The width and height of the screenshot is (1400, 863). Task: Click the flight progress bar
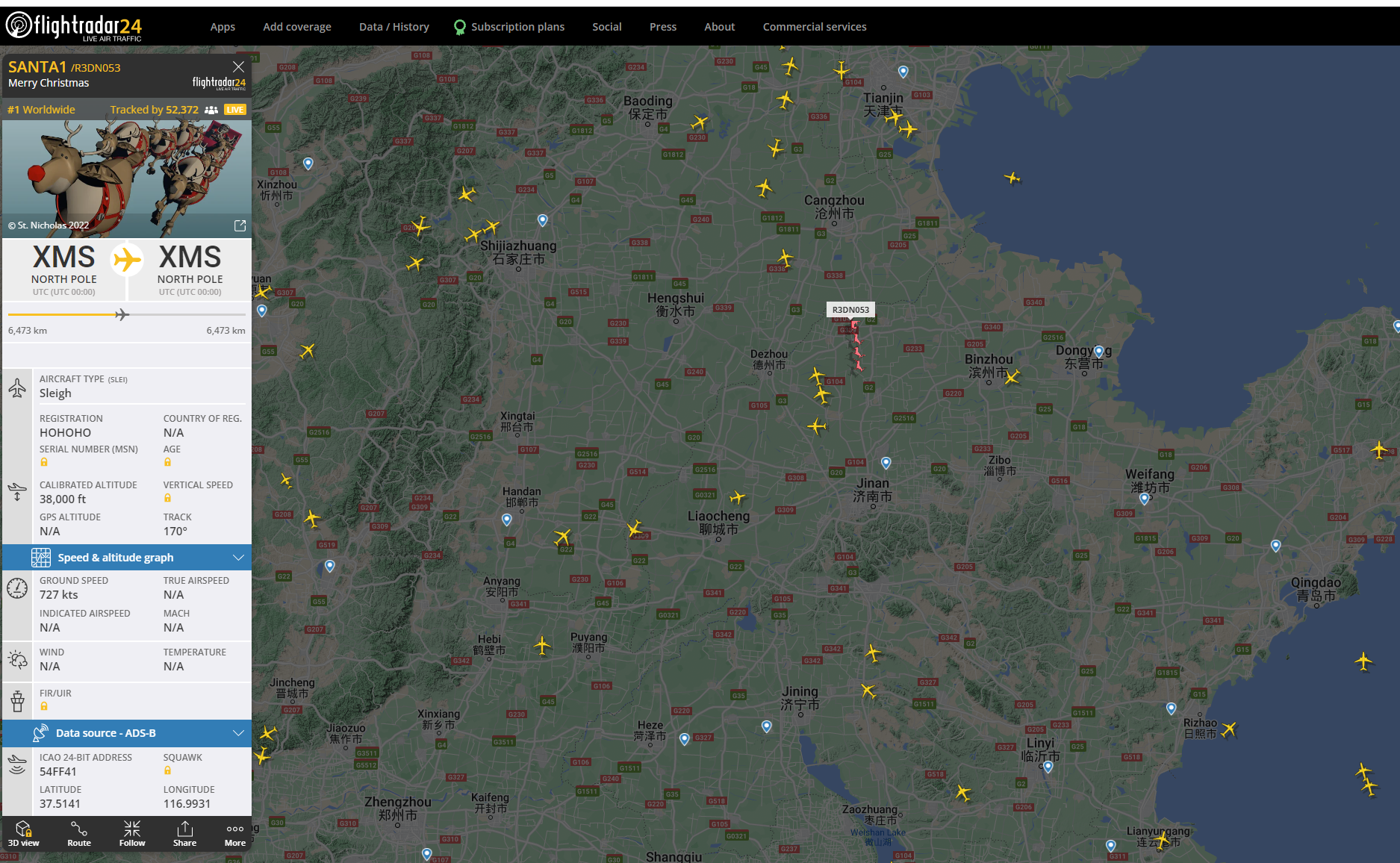coord(127,314)
